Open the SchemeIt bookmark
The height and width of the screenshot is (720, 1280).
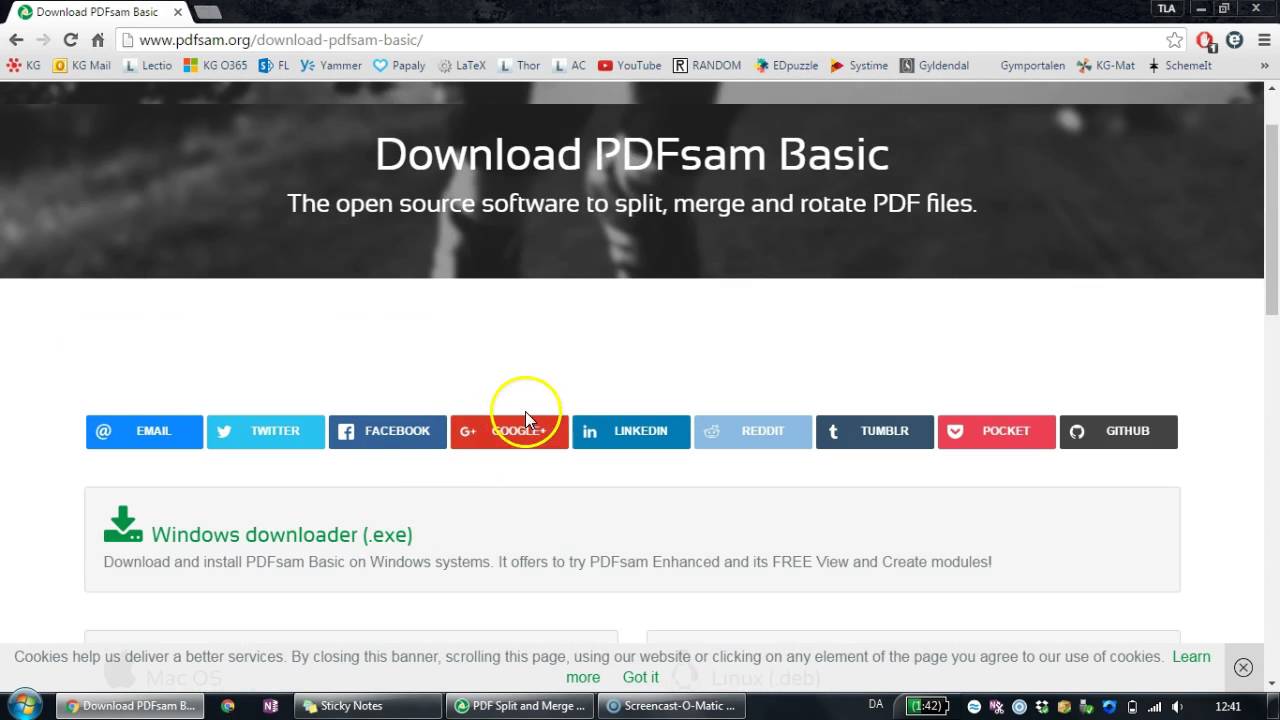(1180, 65)
